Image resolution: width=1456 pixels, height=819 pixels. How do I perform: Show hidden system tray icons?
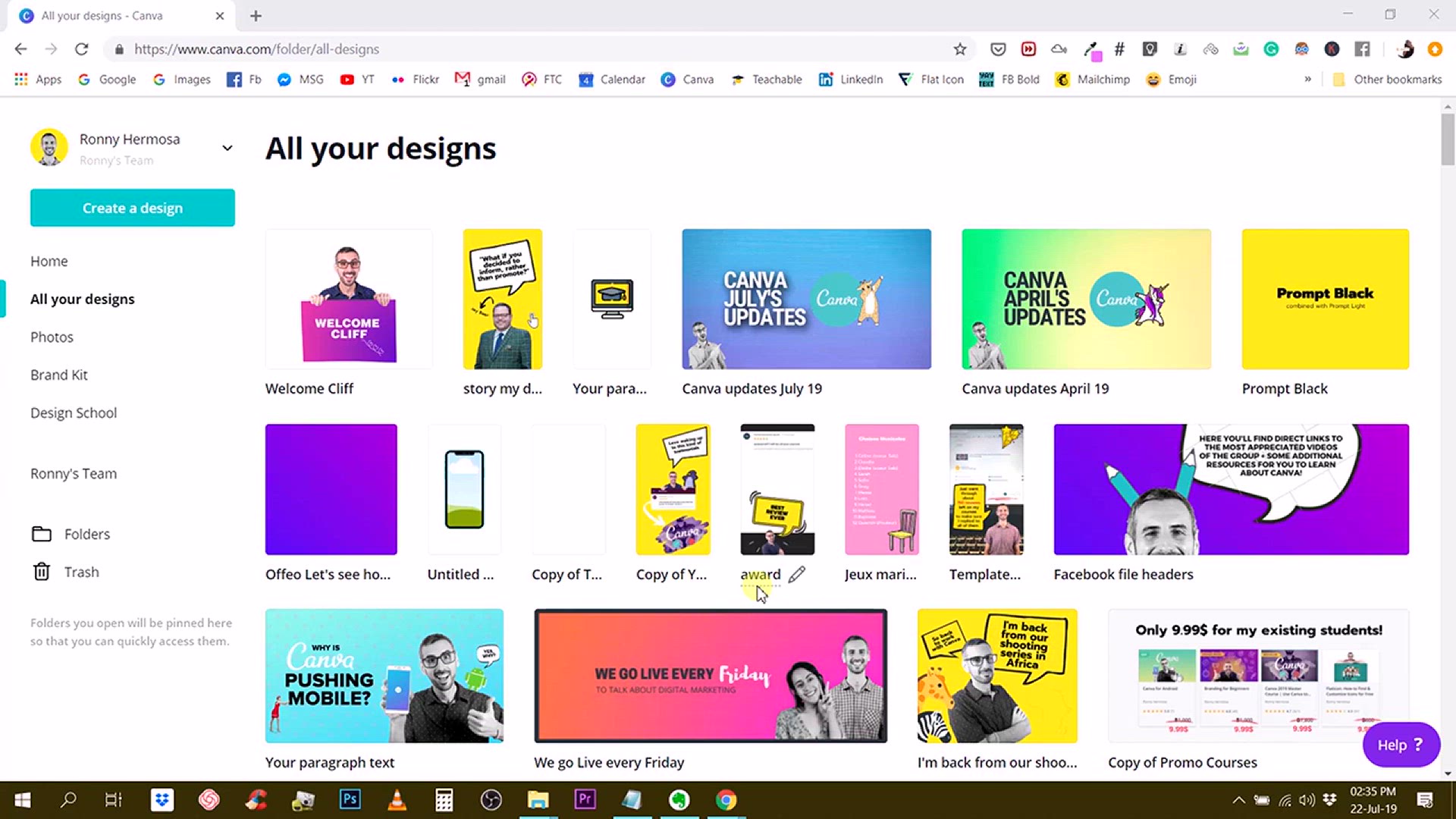[1238, 799]
